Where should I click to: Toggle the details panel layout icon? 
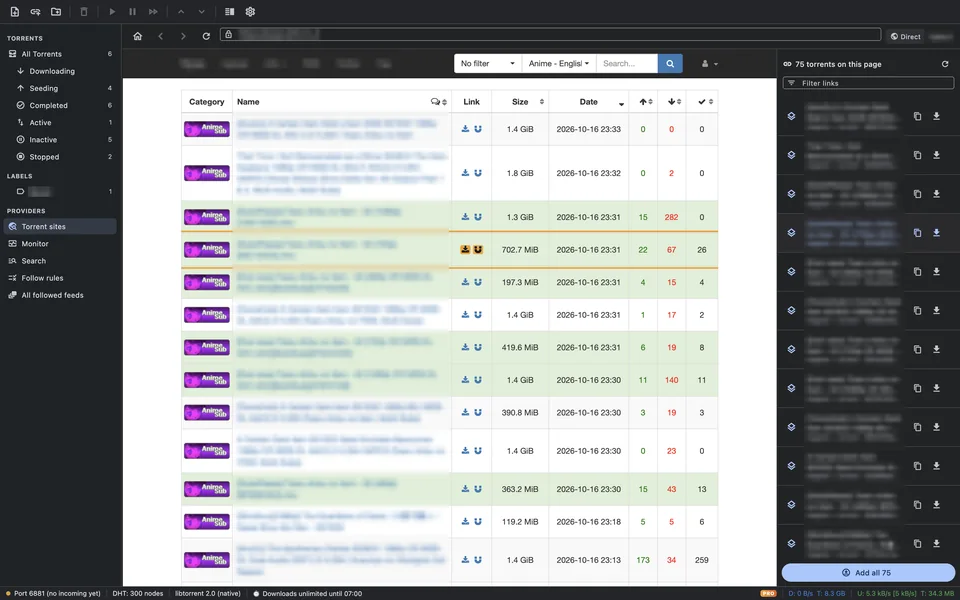click(230, 12)
